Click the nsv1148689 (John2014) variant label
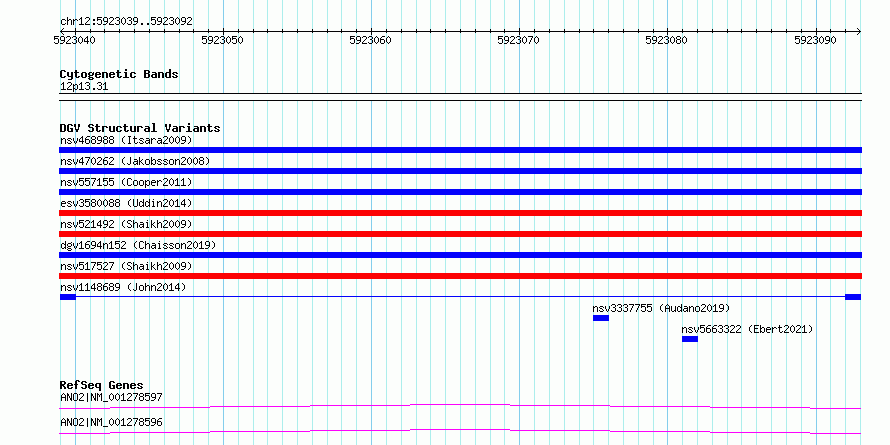 click(x=123, y=287)
